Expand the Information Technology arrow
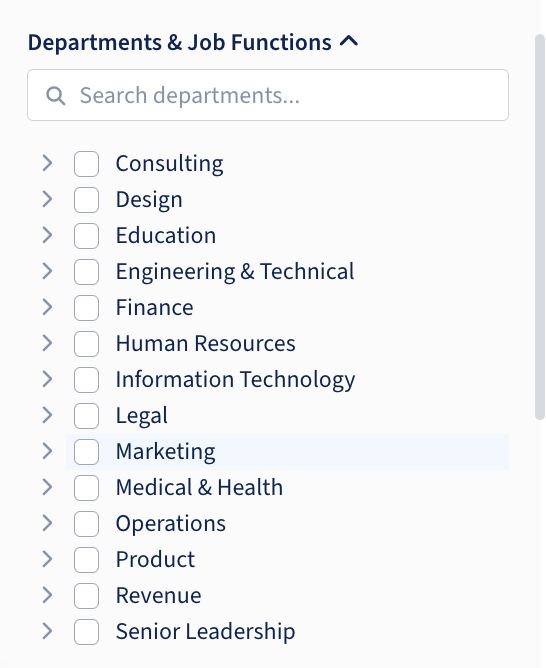Image resolution: width=546 pixels, height=668 pixels. [x=47, y=379]
